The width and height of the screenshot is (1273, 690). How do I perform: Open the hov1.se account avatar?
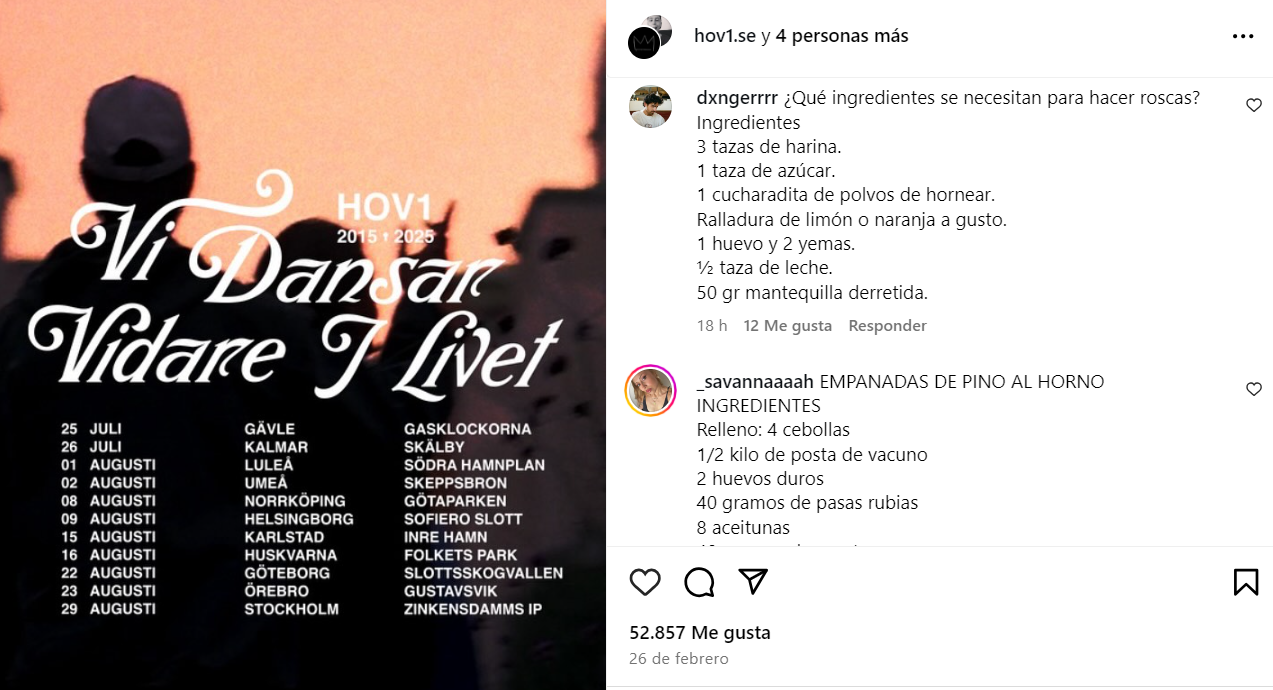(650, 37)
